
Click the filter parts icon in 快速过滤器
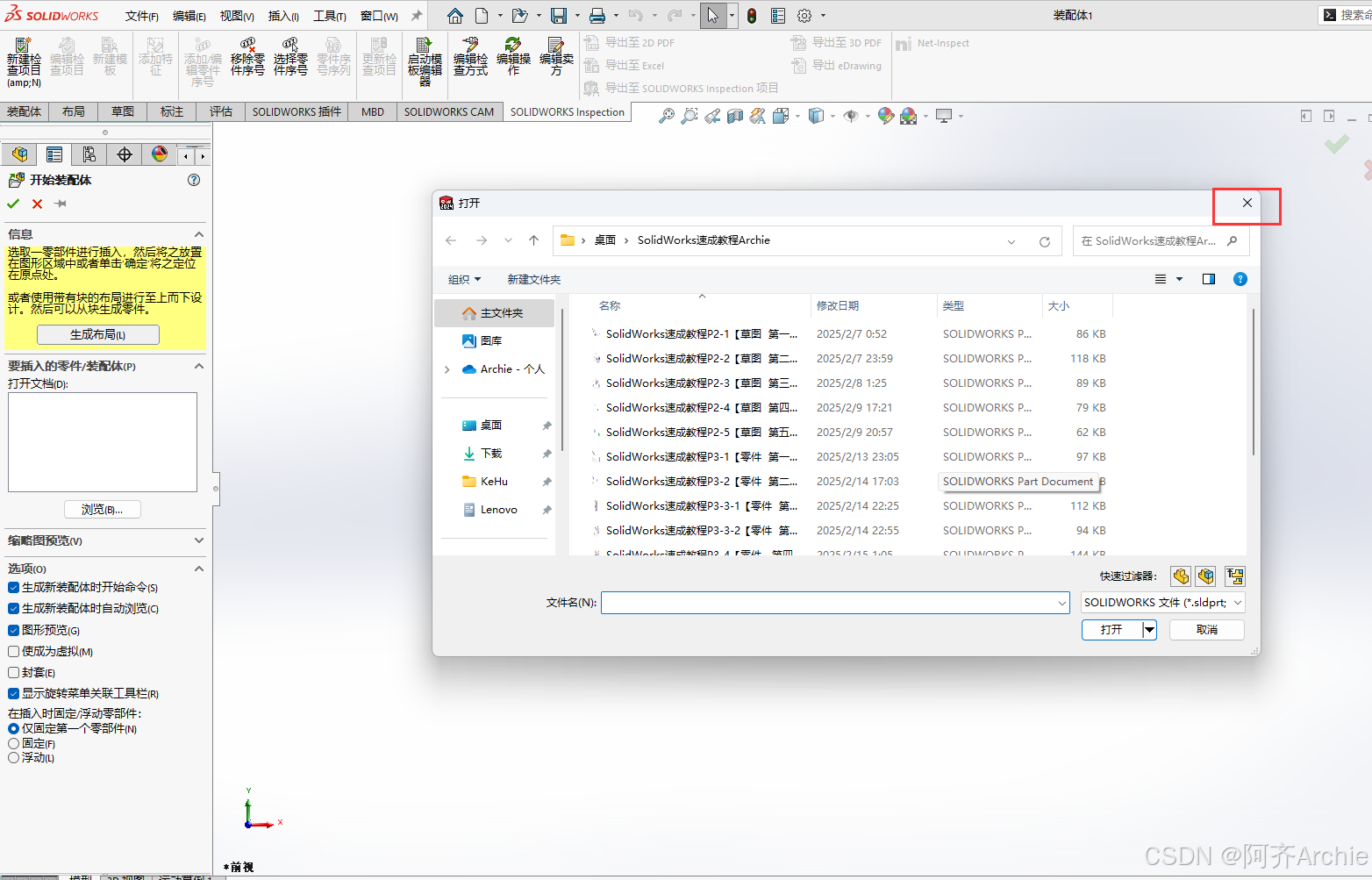(1181, 576)
